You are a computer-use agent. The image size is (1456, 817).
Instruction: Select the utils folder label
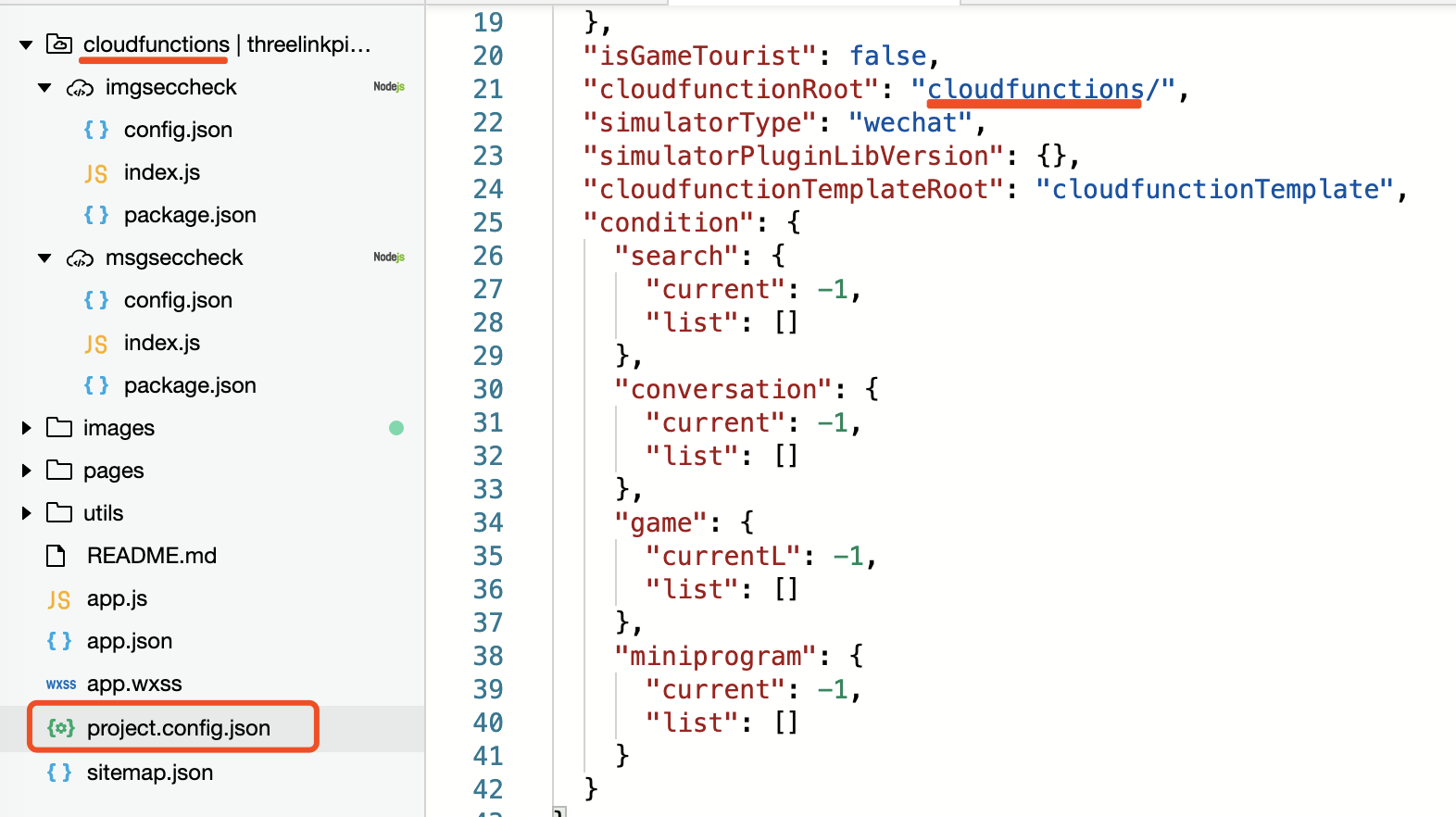click(x=103, y=513)
